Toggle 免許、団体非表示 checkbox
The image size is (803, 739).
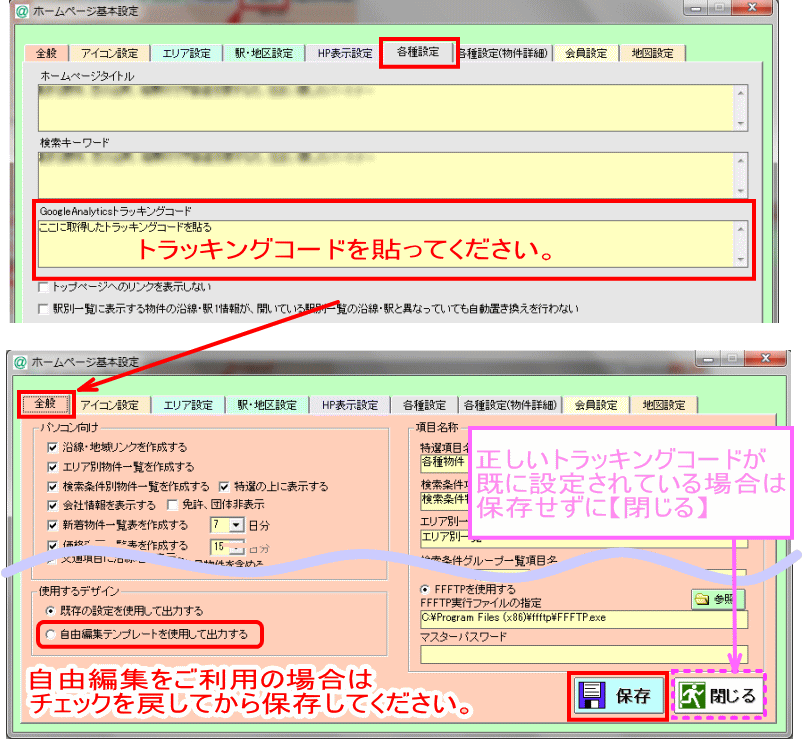[173, 505]
